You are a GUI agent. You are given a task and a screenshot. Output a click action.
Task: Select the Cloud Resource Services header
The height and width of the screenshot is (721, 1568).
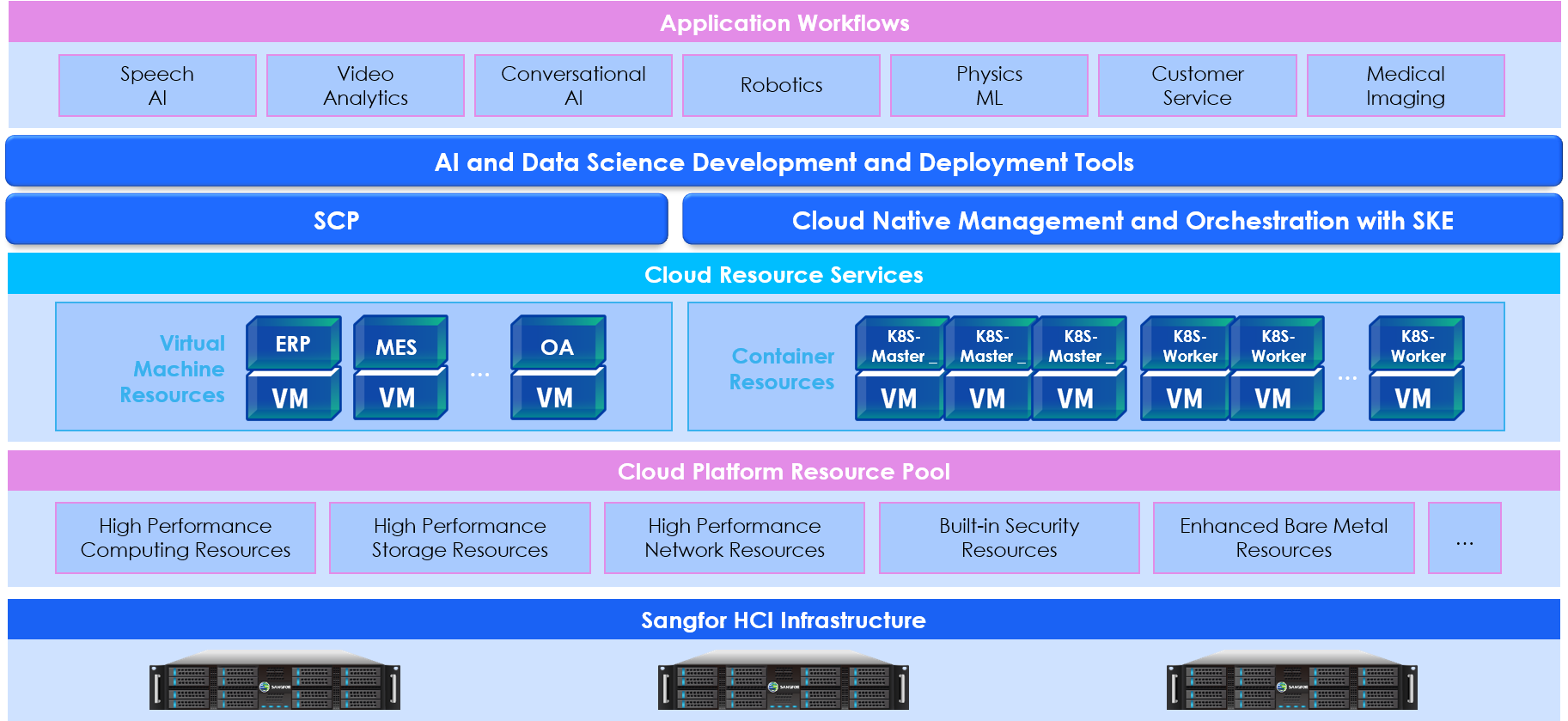pos(784,274)
